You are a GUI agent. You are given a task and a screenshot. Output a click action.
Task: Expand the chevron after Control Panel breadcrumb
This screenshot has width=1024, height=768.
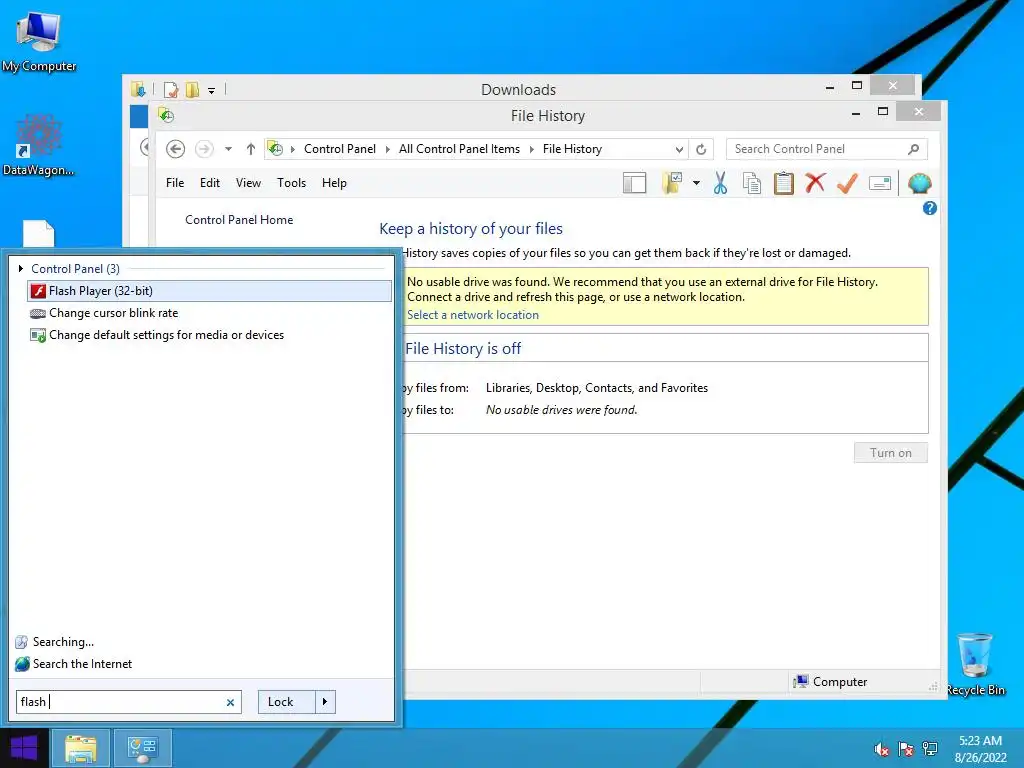pos(387,150)
